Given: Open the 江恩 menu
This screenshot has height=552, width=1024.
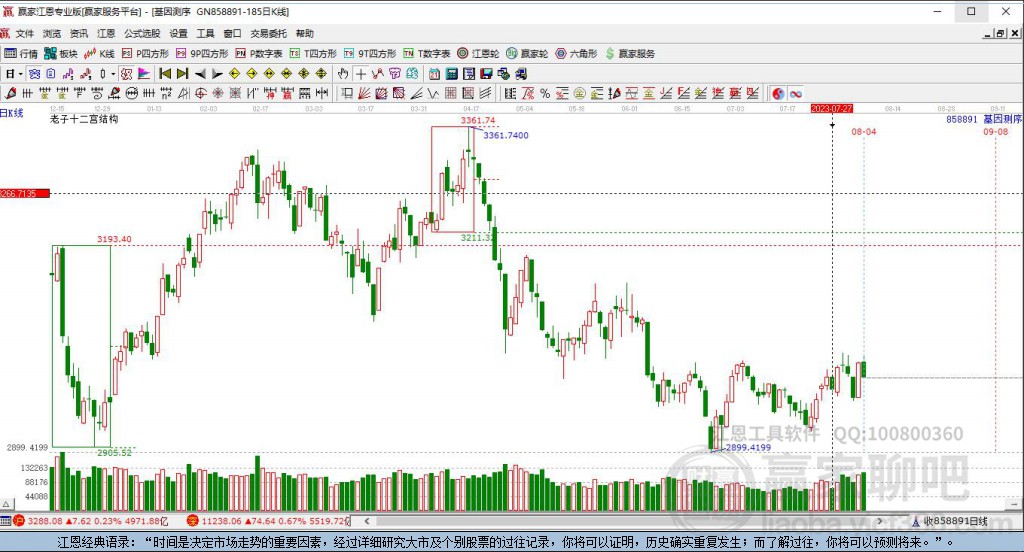Looking at the screenshot, I should [x=106, y=33].
